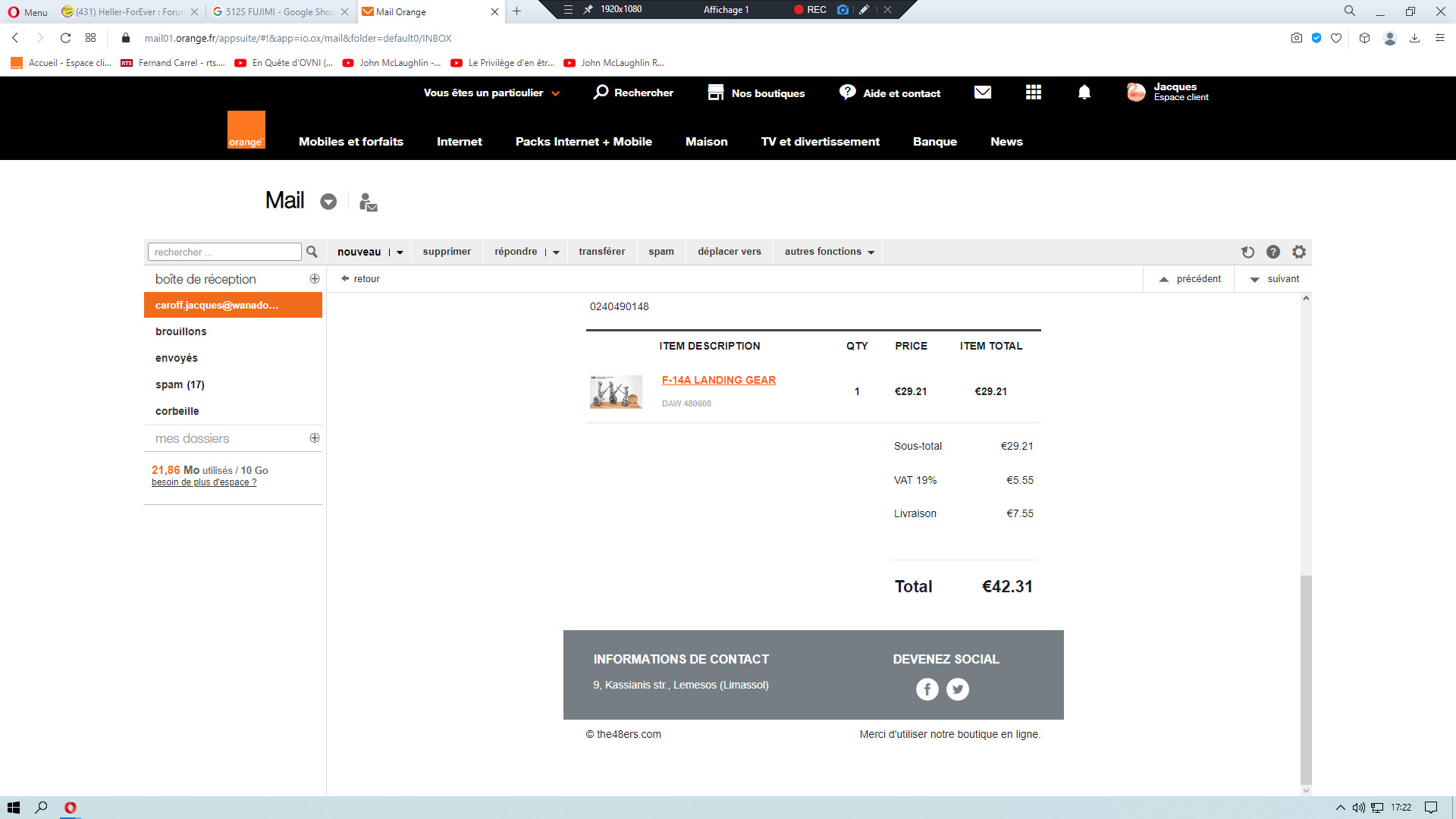Open F-14A LANDING GEAR link
Viewport: 1456px width, 819px height.
pos(718,380)
